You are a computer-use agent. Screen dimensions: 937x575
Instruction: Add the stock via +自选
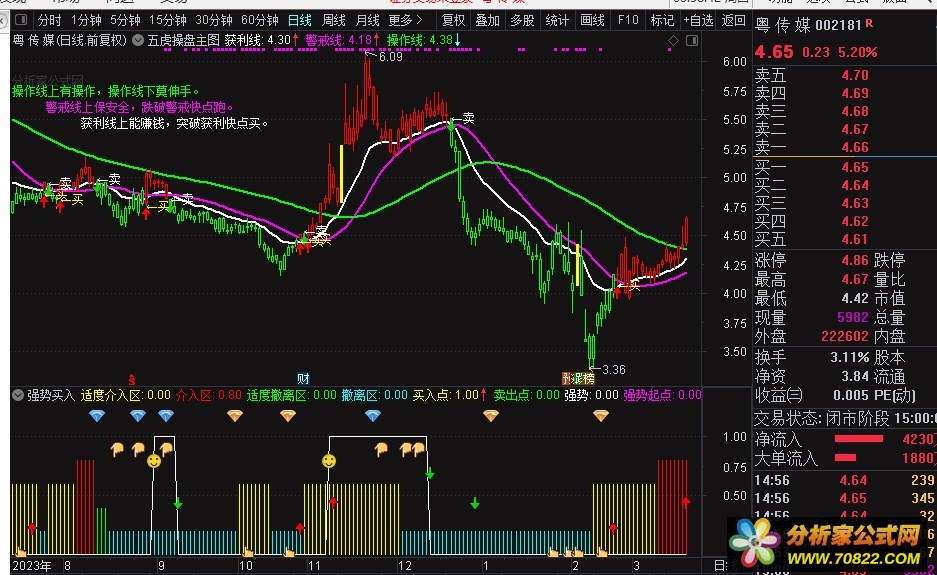pos(699,20)
